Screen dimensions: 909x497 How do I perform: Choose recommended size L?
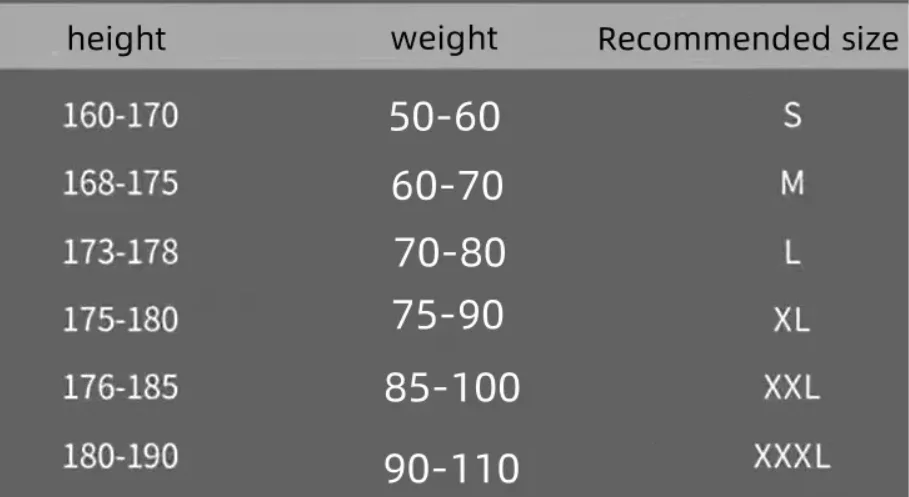click(x=792, y=252)
